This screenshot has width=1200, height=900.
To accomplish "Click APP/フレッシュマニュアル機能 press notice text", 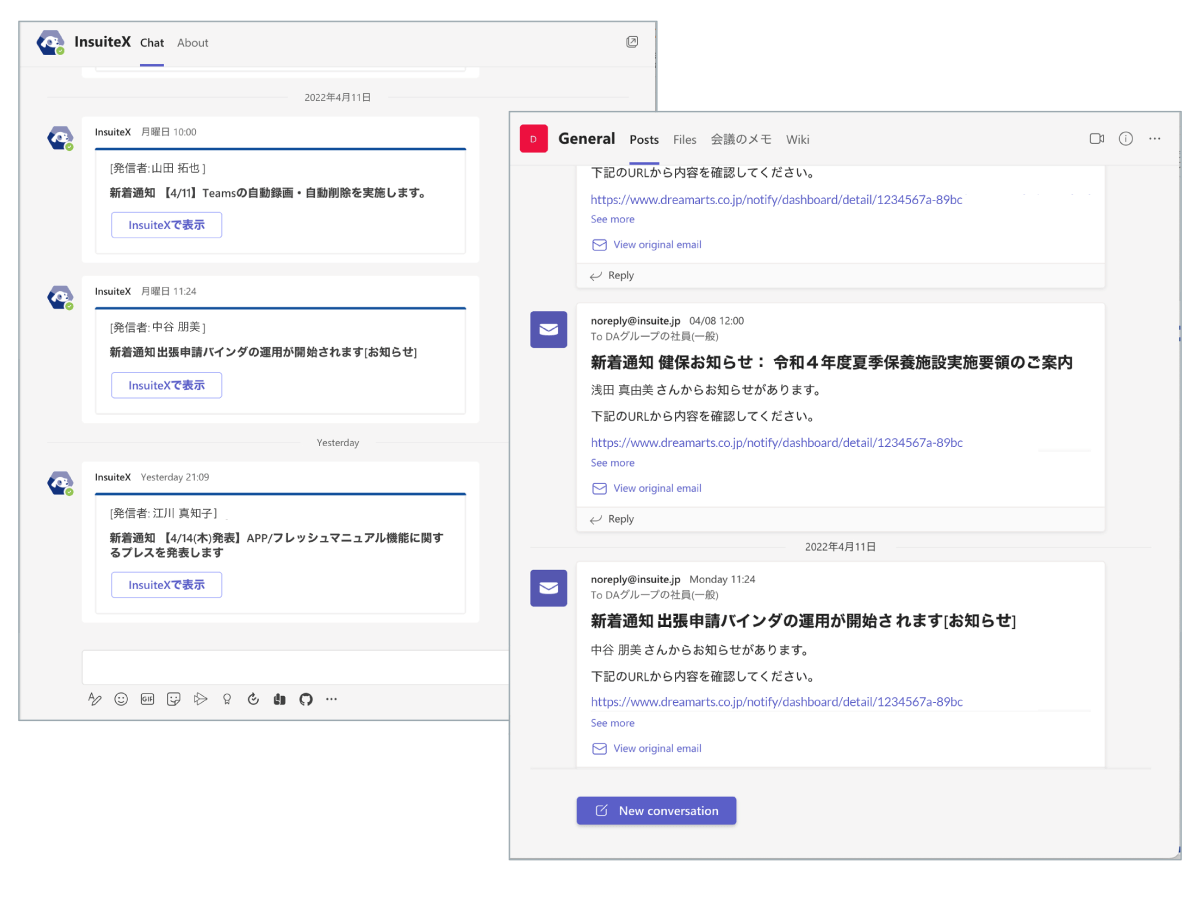I will [276, 545].
